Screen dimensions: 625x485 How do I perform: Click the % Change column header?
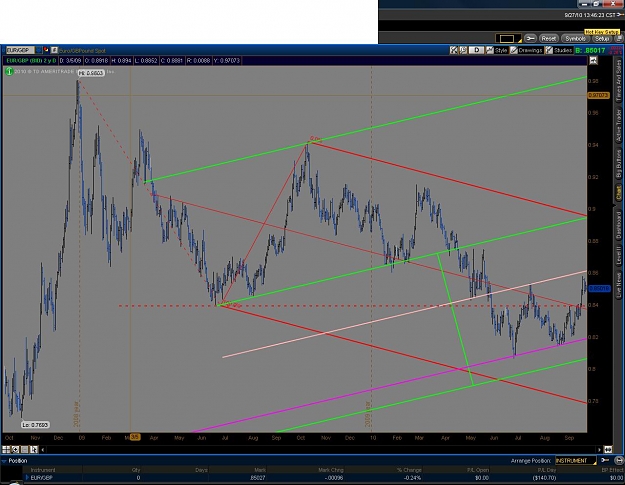[x=409, y=470]
